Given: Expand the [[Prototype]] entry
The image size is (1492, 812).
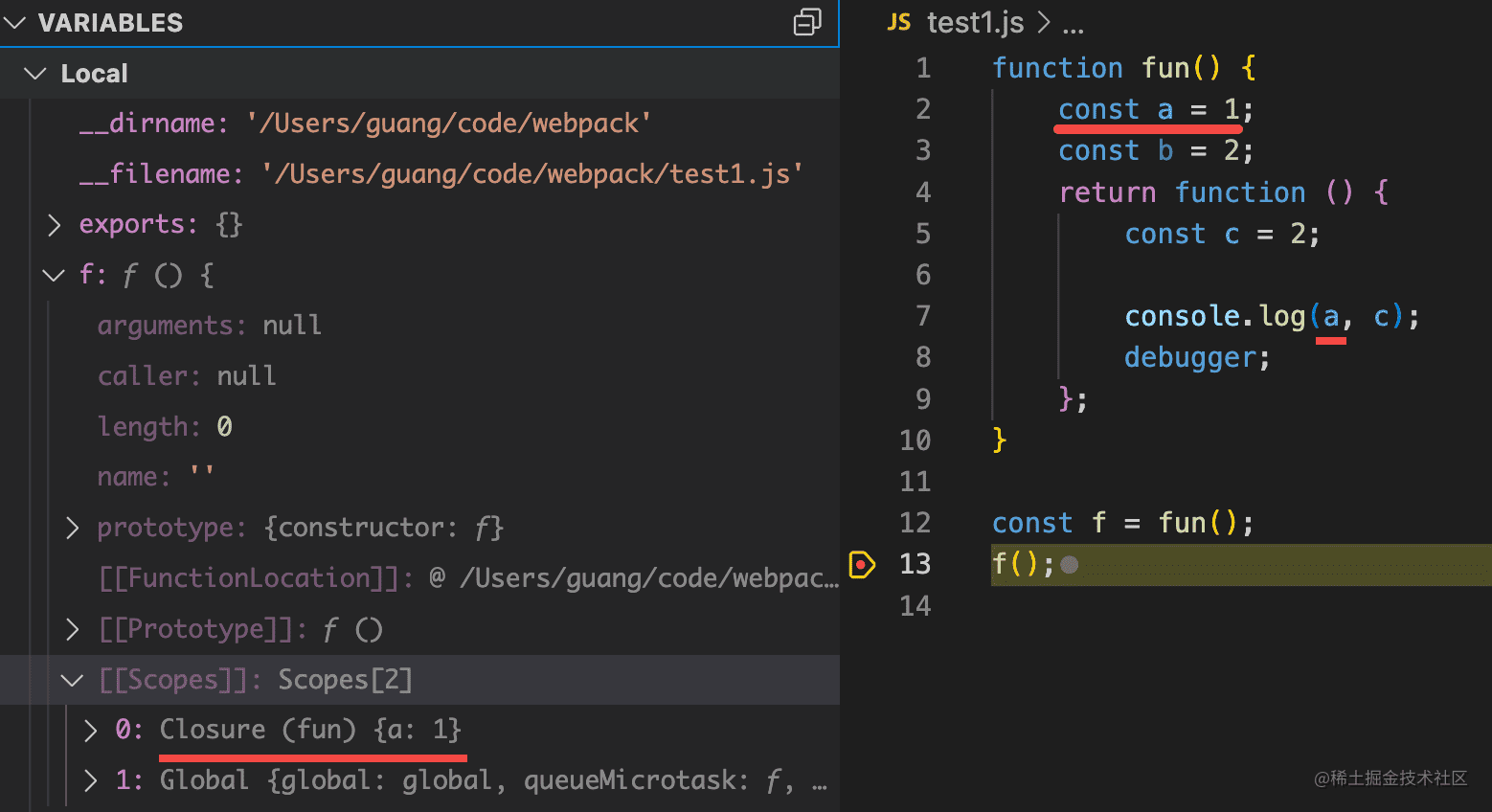Looking at the screenshot, I should click(x=72, y=629).
